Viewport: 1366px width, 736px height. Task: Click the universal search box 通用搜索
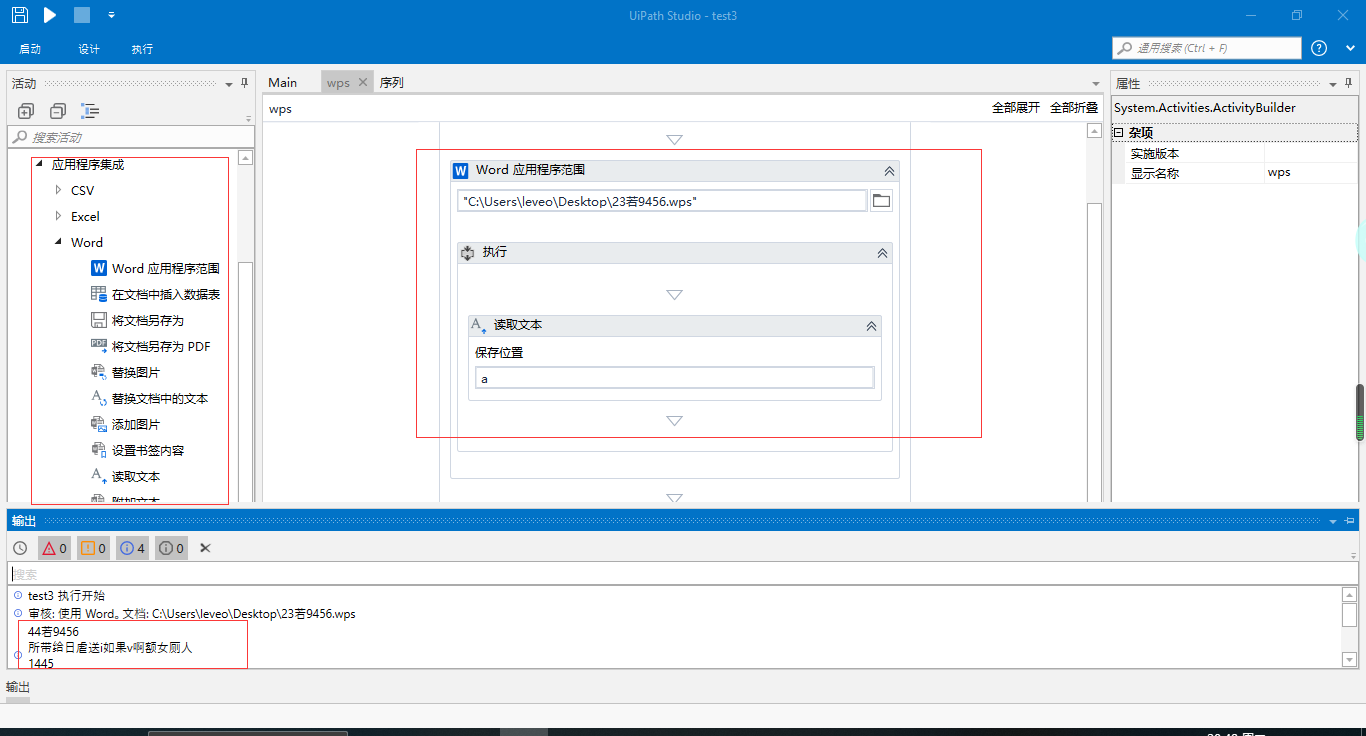[x=1207, y=48]
